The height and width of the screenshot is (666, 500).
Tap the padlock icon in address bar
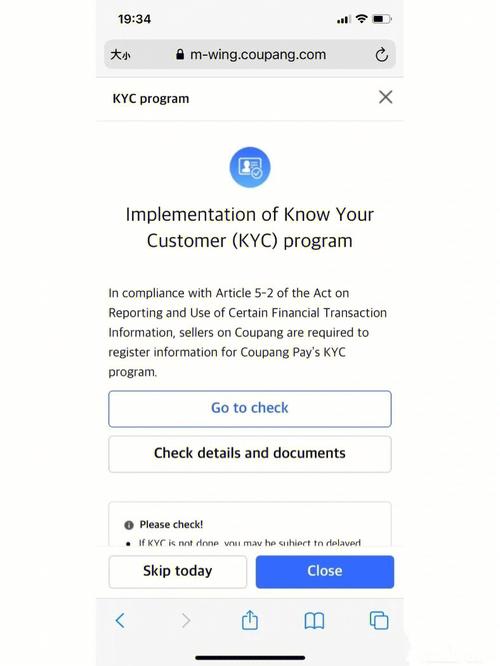[180, 54]
